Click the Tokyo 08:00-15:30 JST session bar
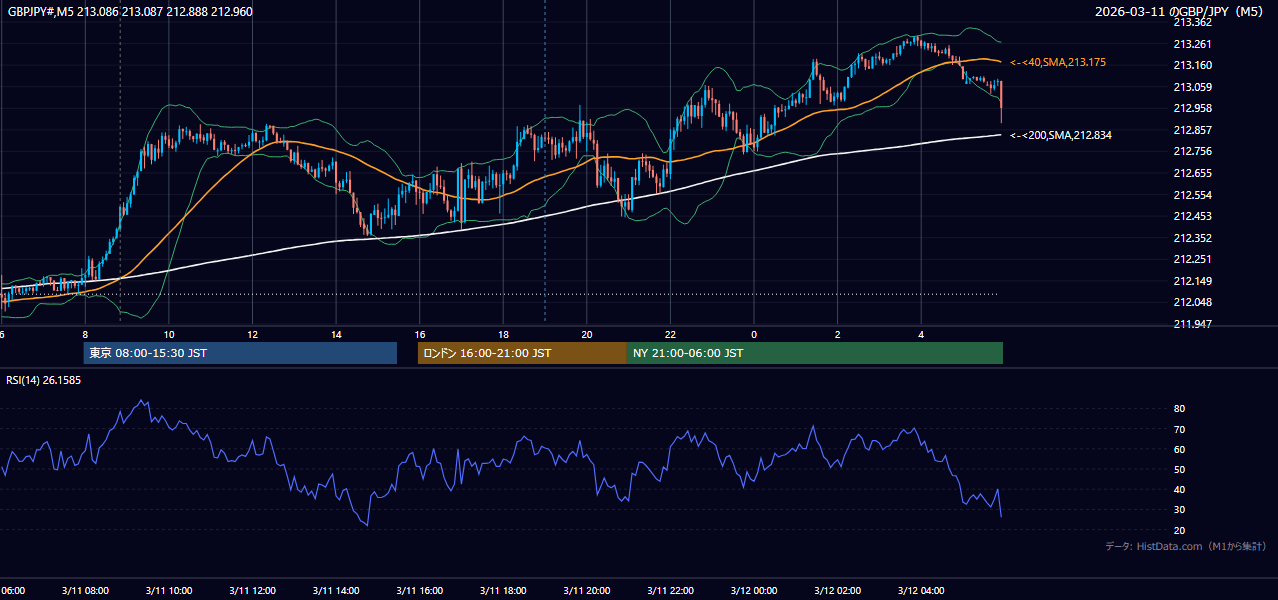 pos(240,353)
